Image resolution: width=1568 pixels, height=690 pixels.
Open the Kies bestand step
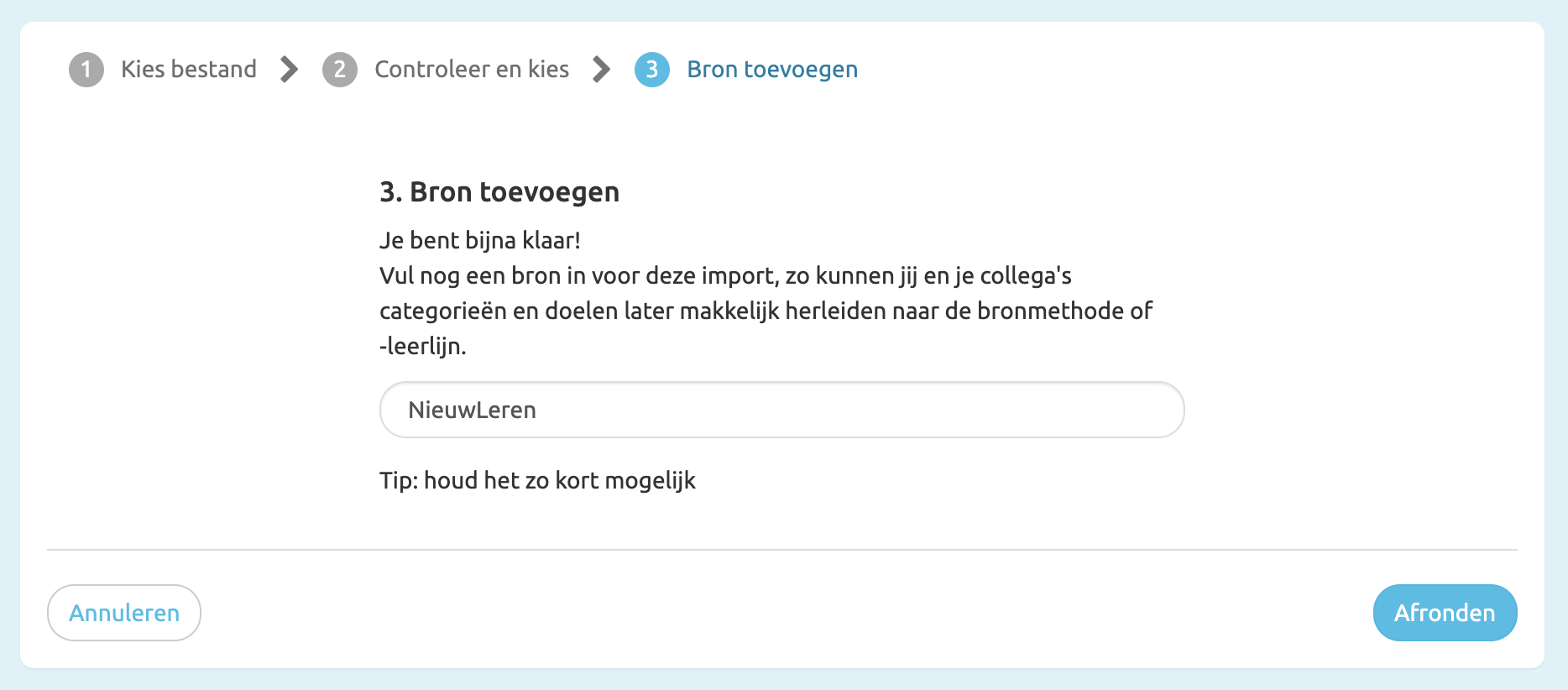188,70
